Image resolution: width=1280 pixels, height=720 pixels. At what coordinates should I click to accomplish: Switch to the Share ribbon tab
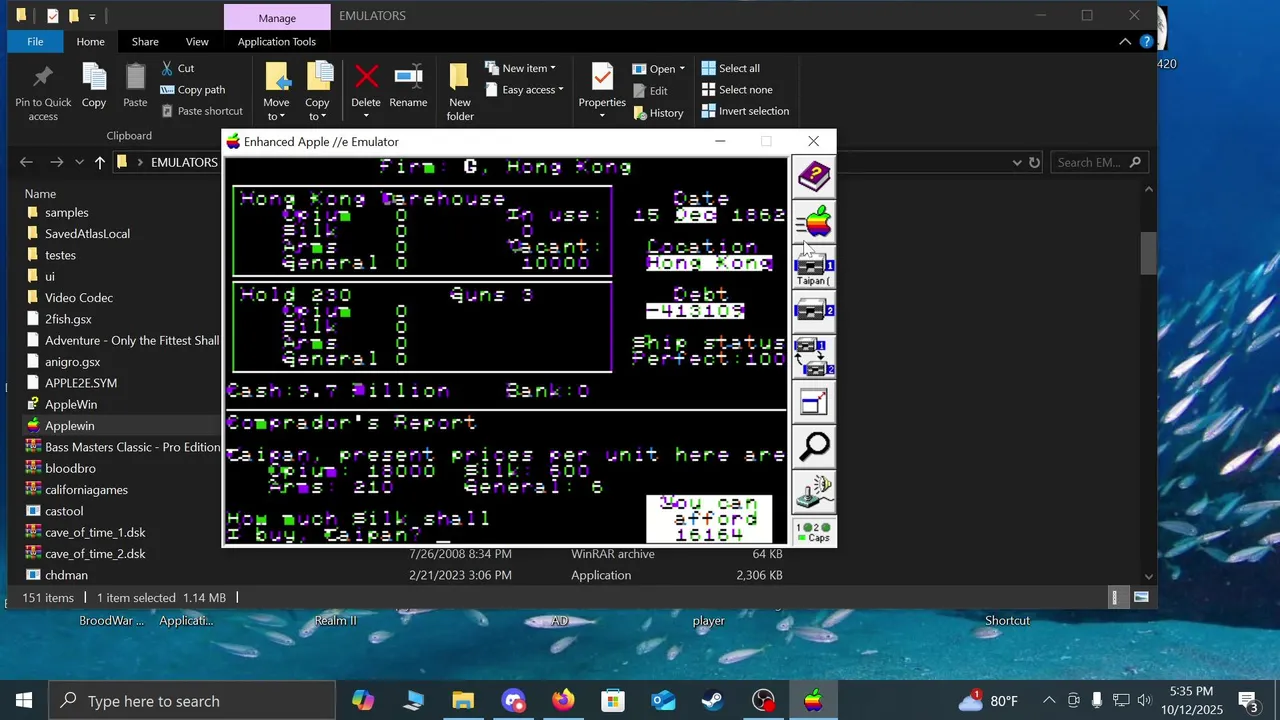pyautogui.click(x=145, y=41)
